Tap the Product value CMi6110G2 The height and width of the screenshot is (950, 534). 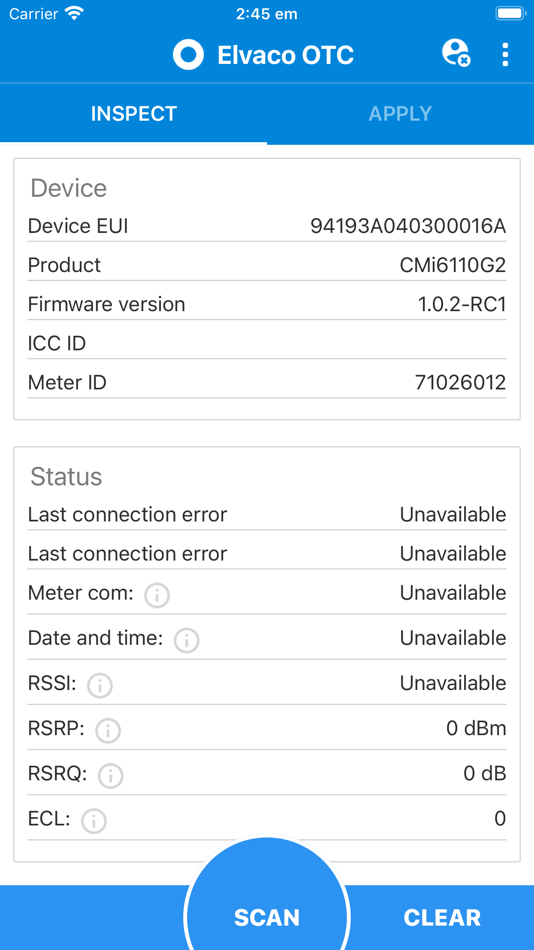[453, 265]
